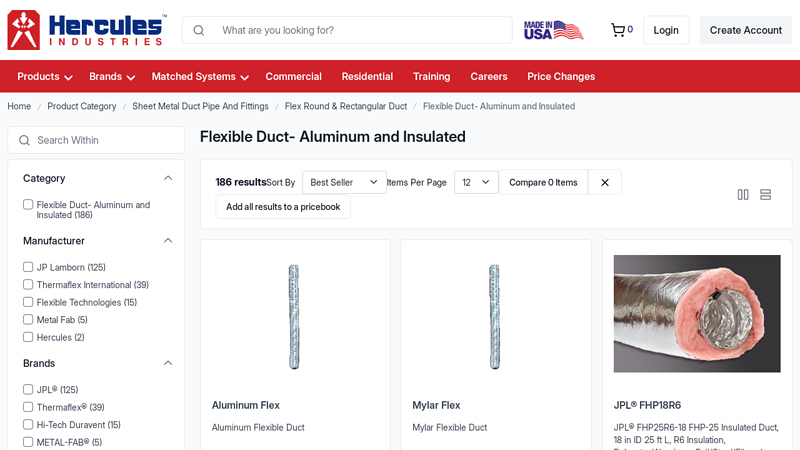800x450 pixels.
Task: Go to Sheet Metal Duct Pipe And Fittings breadcrumb
Action: (x=201, y=106)
